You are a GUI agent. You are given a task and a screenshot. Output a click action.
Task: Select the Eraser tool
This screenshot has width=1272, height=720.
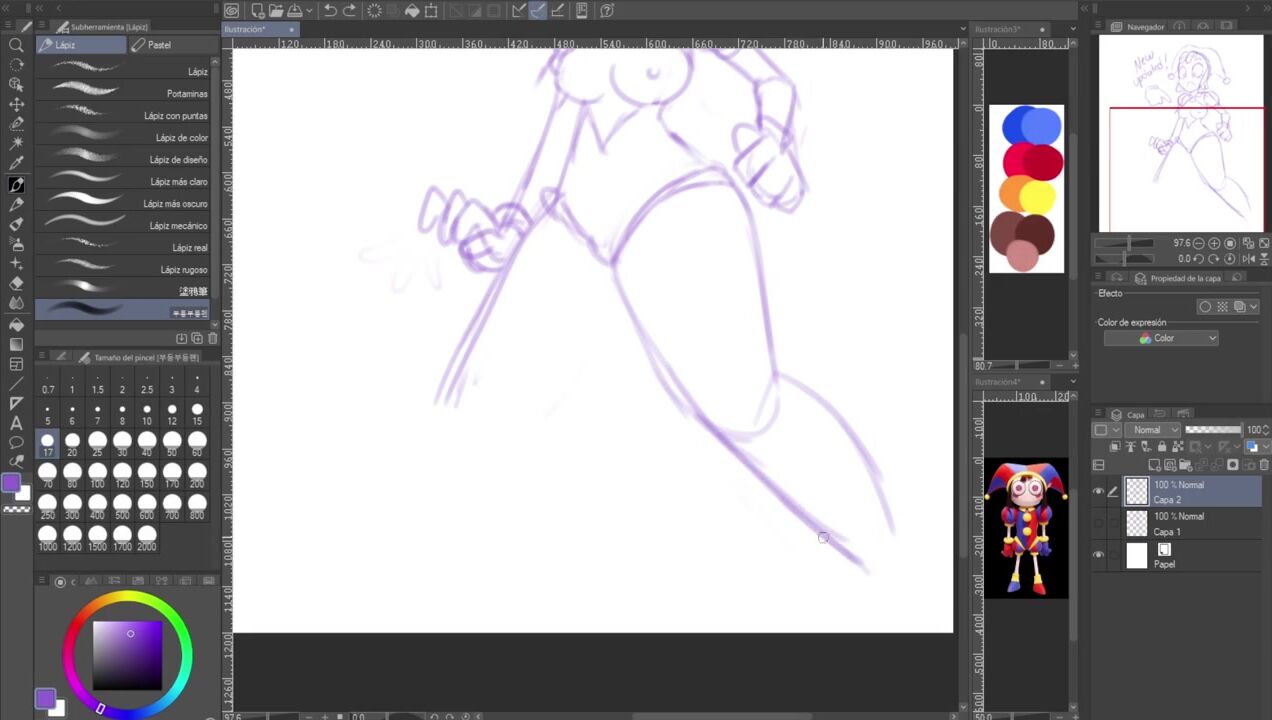click(16, 284)
